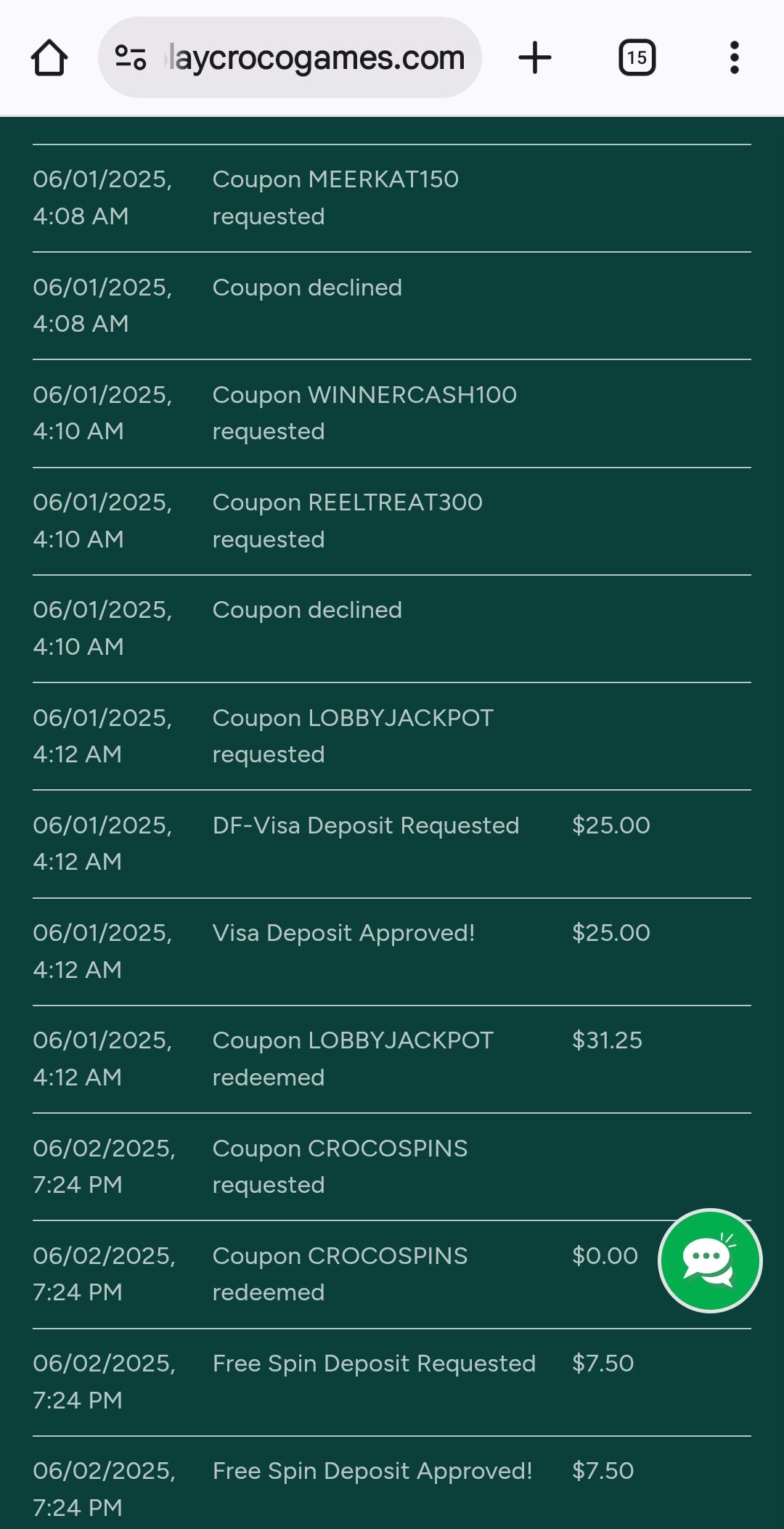Viewport: 784px width, 1529px height.
Task: Select the Coupon WINNERCASH100 requested entry
Action: (x=364, y=412)
